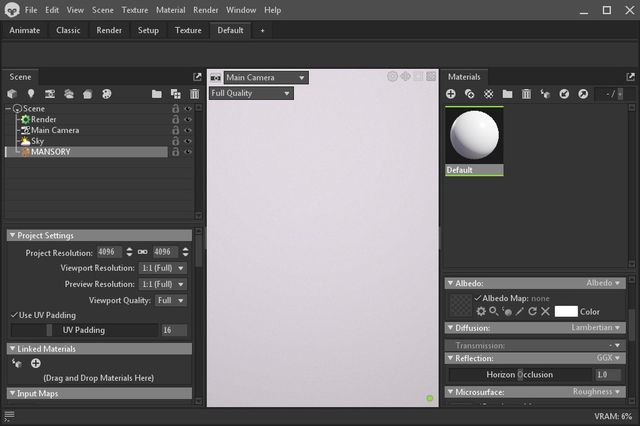Delete material using Materials trash icon
Viewport: 640px width, 426px height.
click(526, 94)
